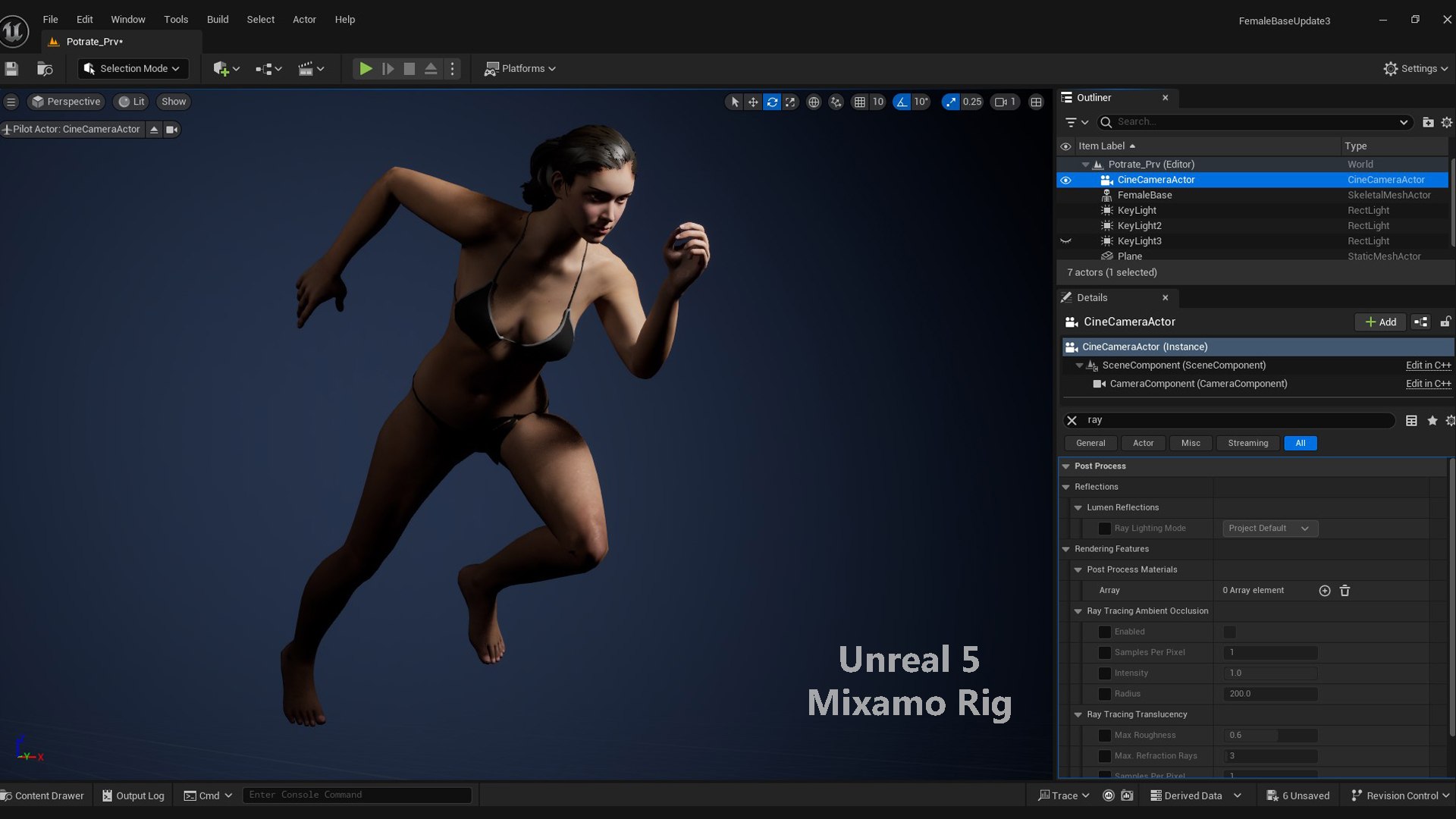Screen dimensions: 1456x819
Task: Toggle KeyLight3 hidden visibility icon
Action: 1065,241
